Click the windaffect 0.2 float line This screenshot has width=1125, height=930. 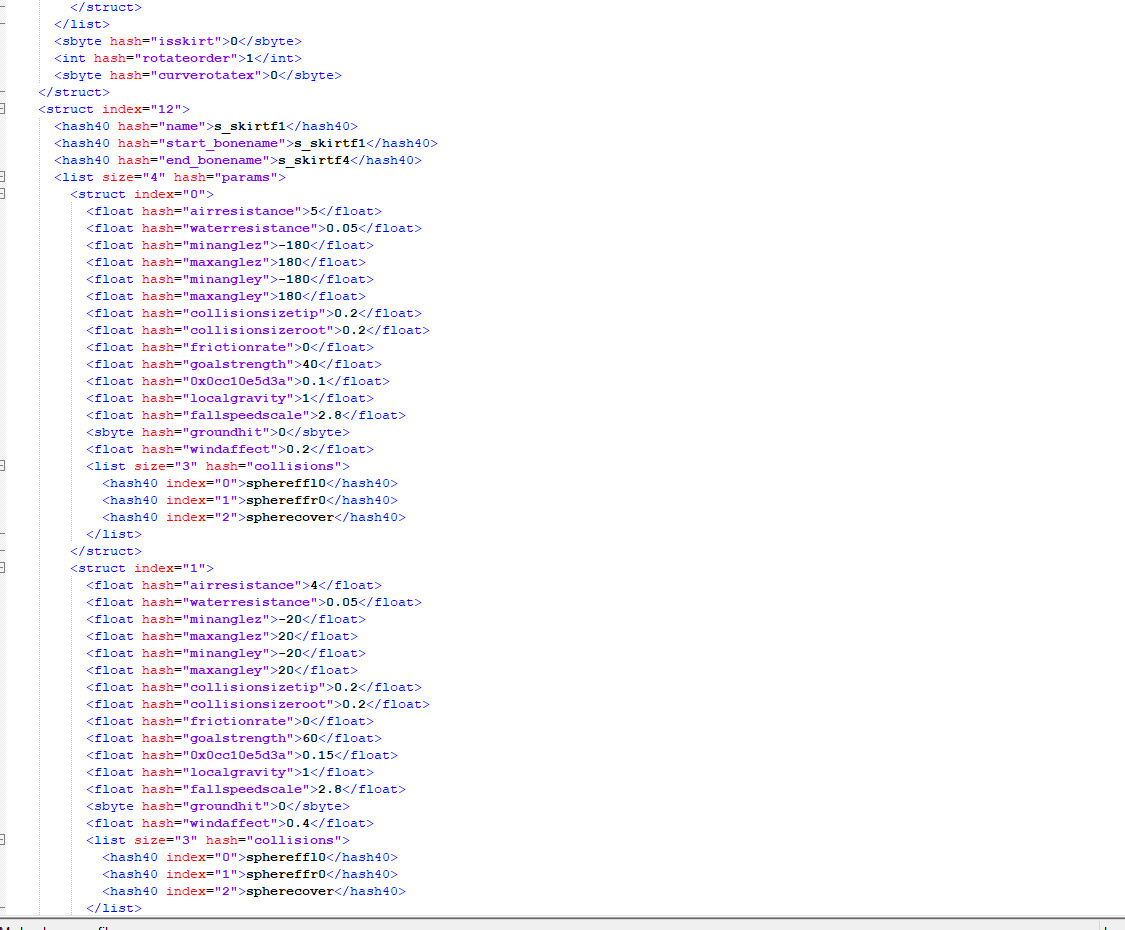click(x=229, y=449)
